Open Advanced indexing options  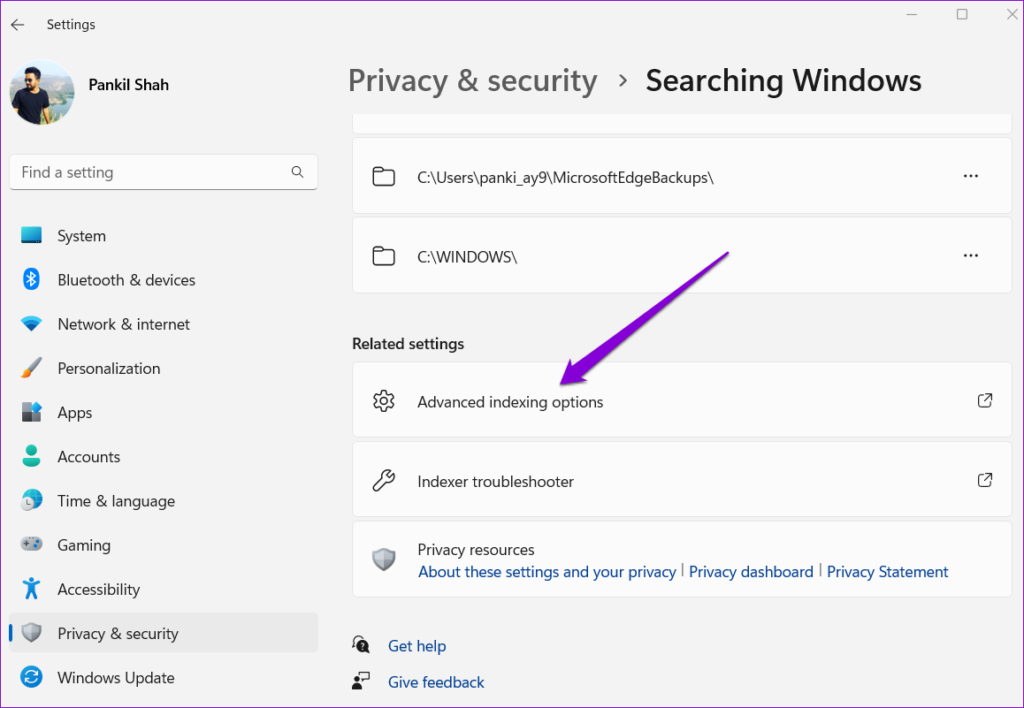click(x=510, y=401)
